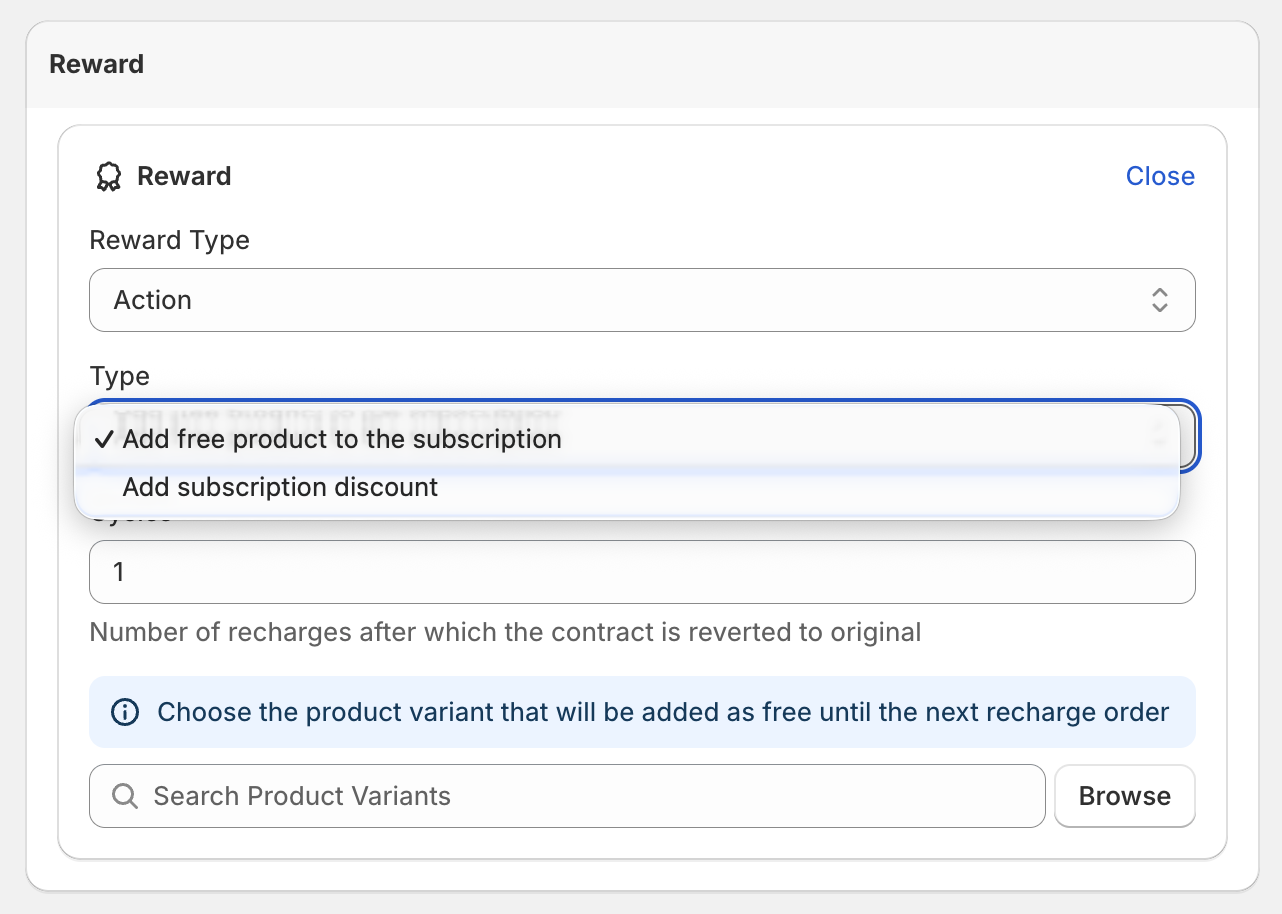The width and height of the screenshot is (1282, 914).
Task: Click the Choose the product variant banner text
Action: (662, 712)
